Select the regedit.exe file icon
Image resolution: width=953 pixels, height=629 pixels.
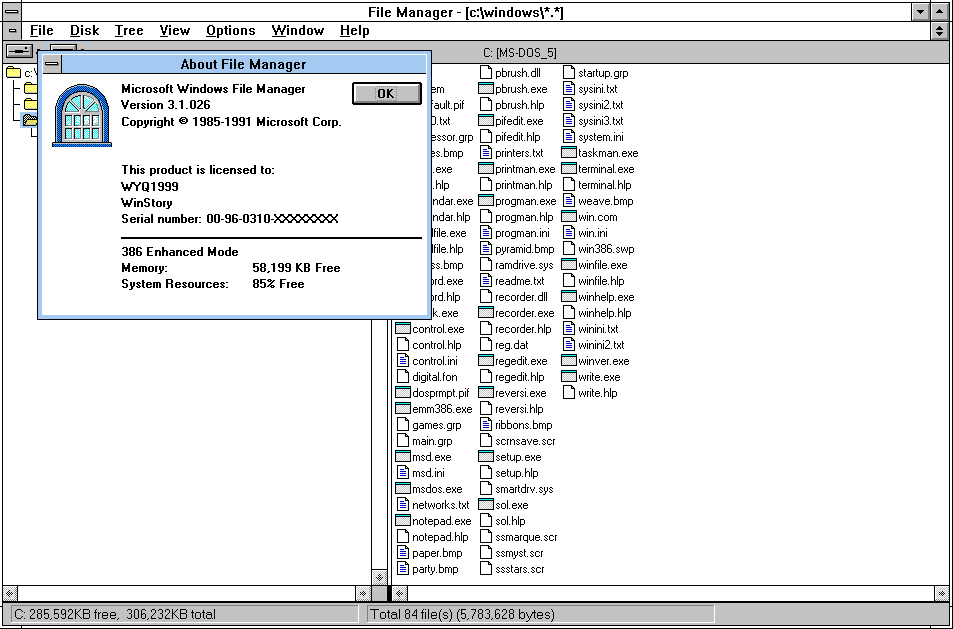pos(486,361)
